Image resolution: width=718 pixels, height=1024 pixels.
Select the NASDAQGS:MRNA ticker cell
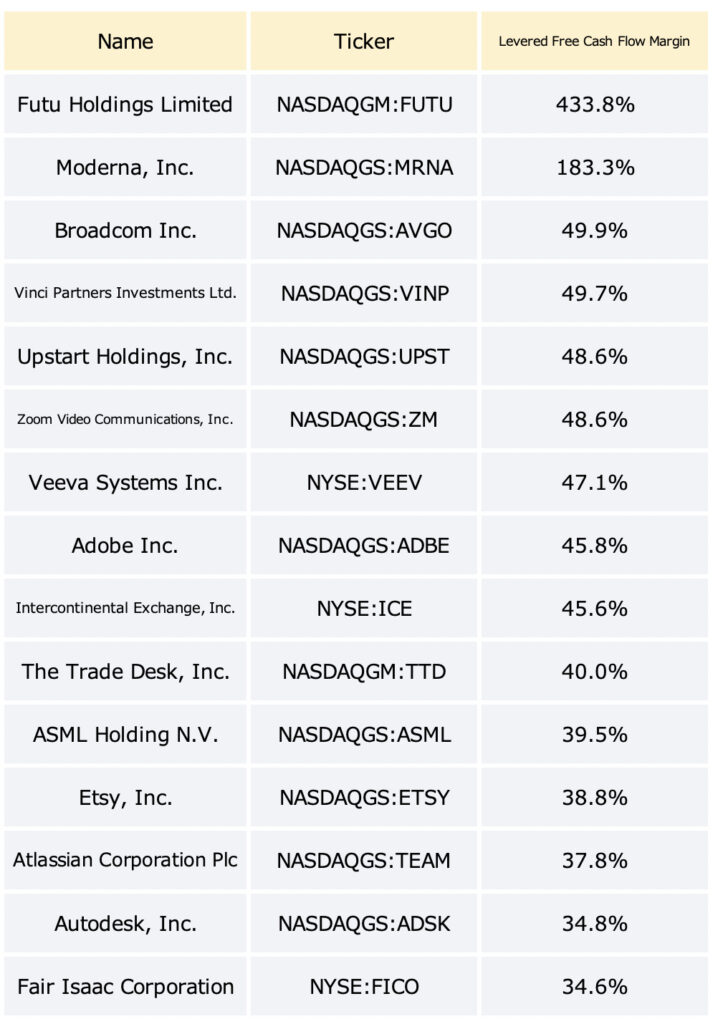pos(364,167)
